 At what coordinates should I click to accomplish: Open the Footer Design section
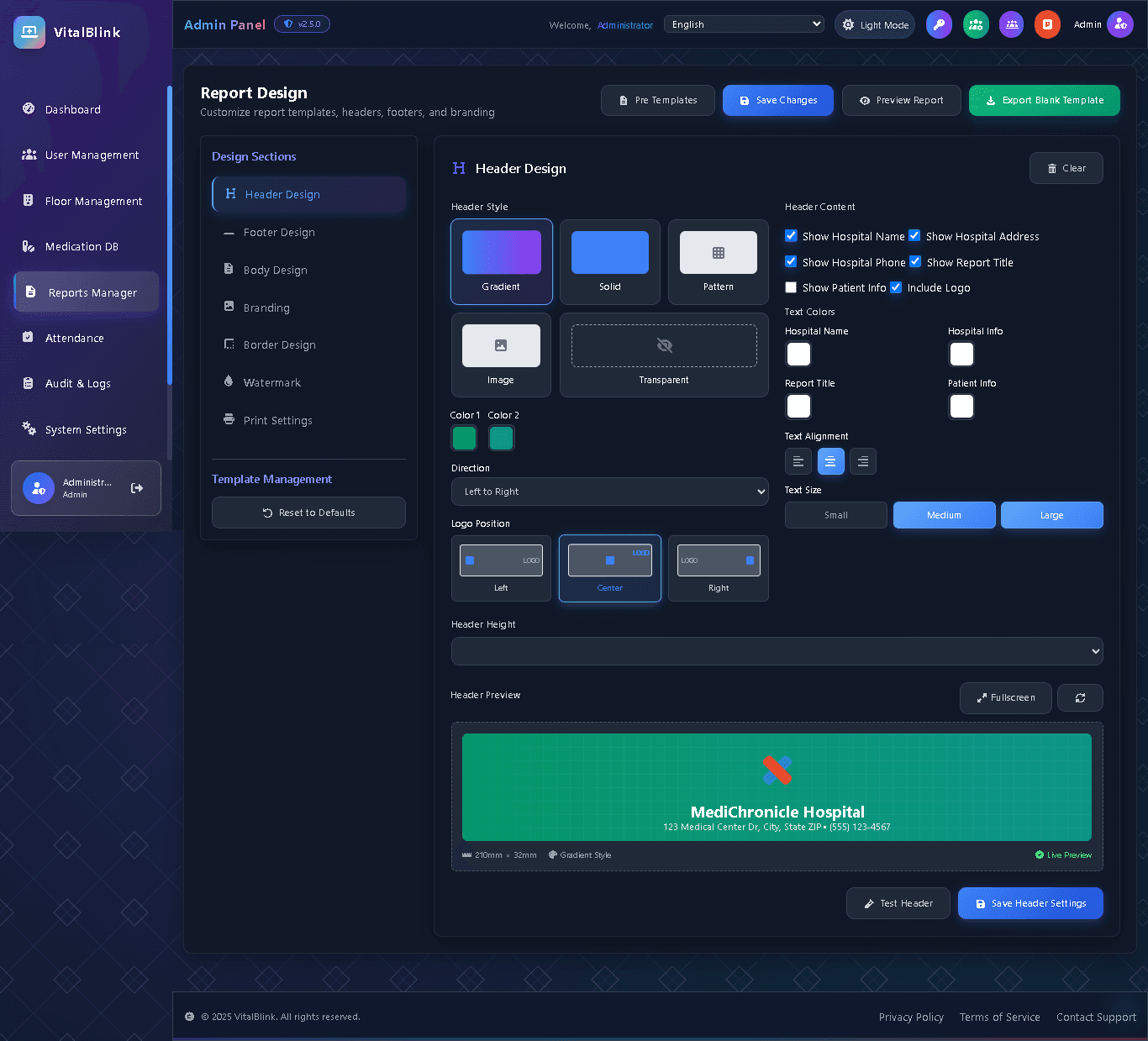(279, 233)
